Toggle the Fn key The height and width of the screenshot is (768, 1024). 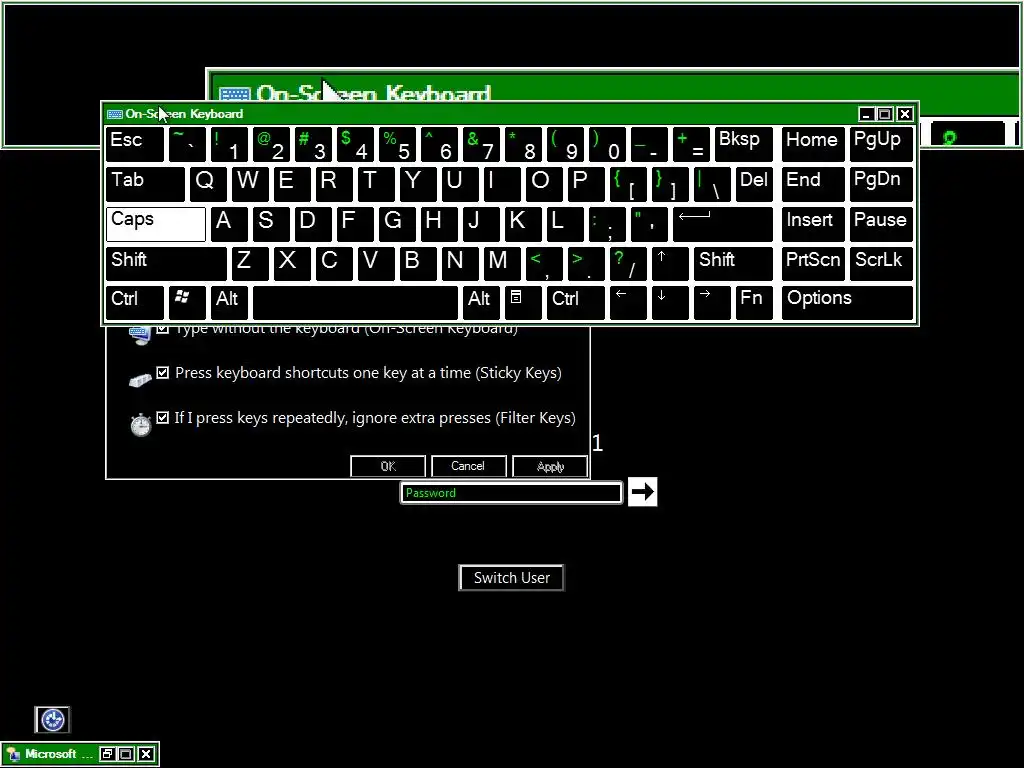point(754,303)
